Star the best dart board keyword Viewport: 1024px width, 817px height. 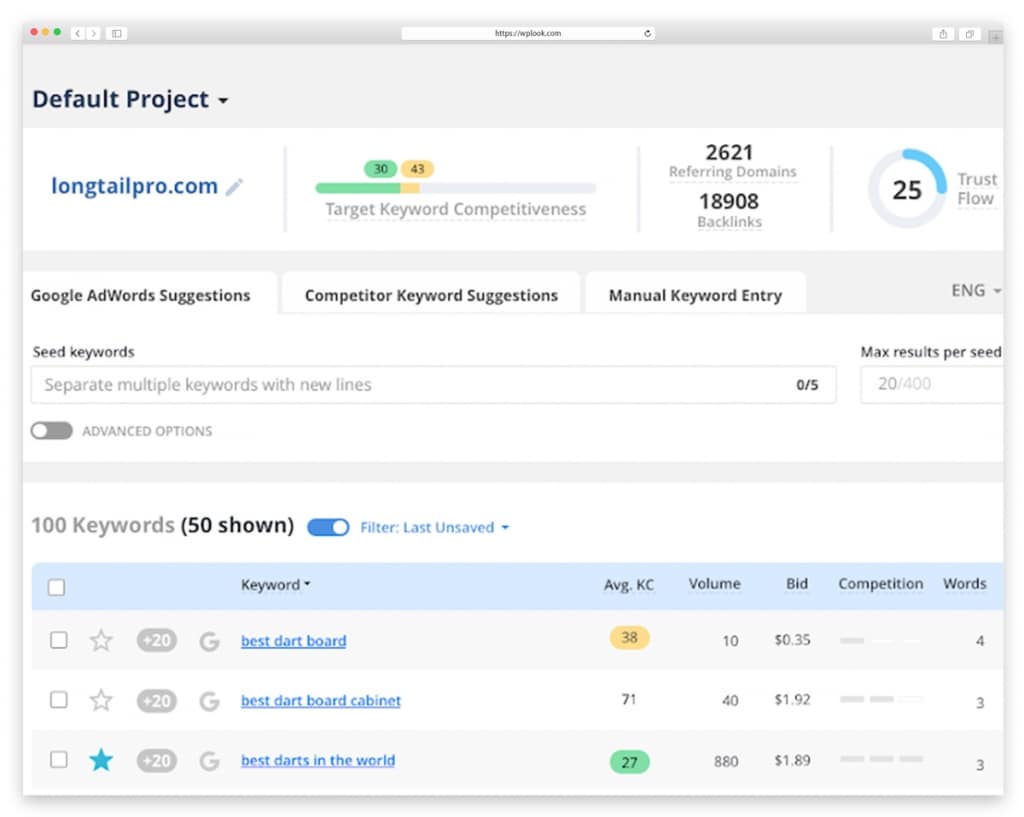pyautogui.click(x=101, y=640)
